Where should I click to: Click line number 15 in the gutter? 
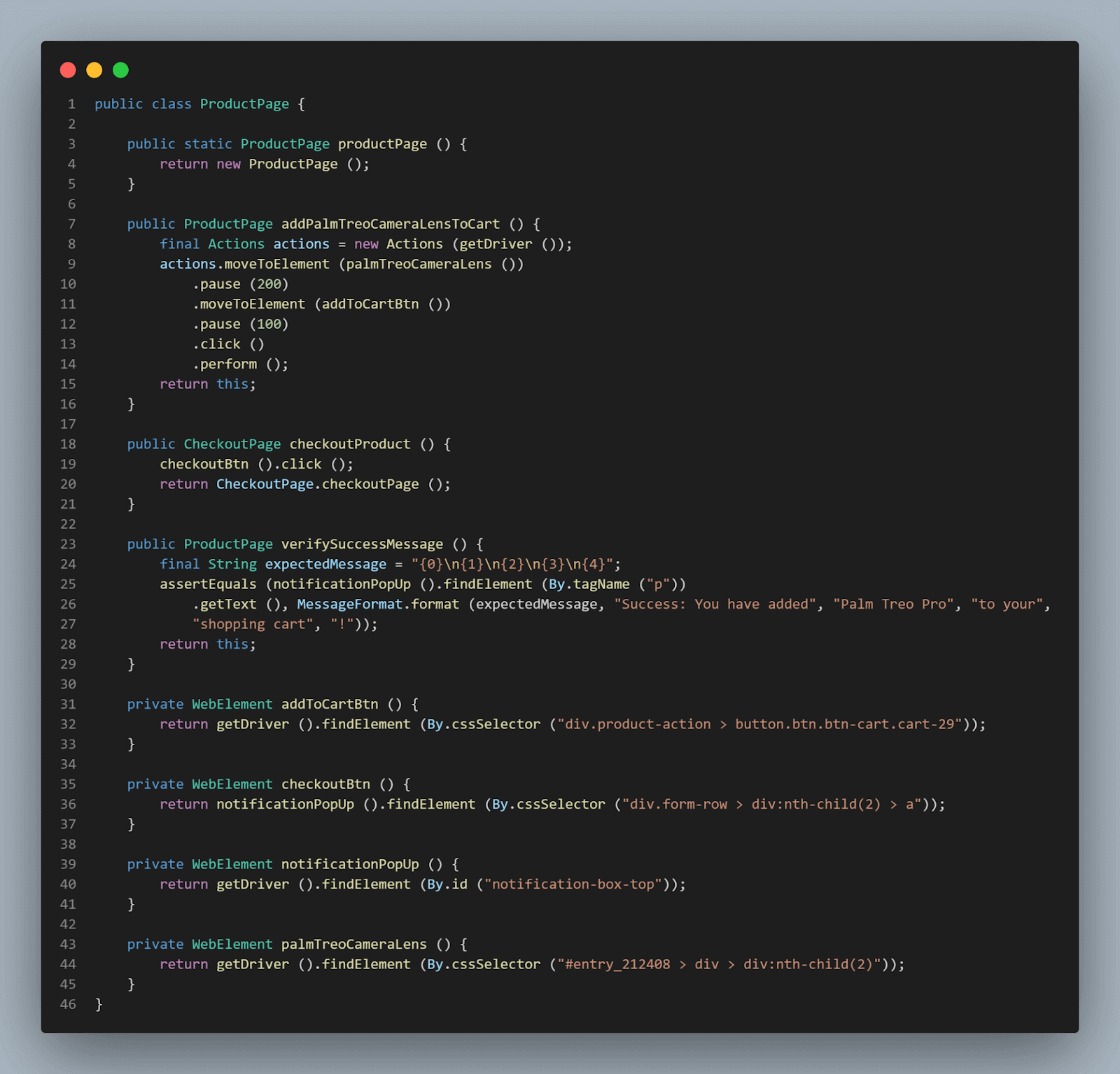(x=67, y=383)
